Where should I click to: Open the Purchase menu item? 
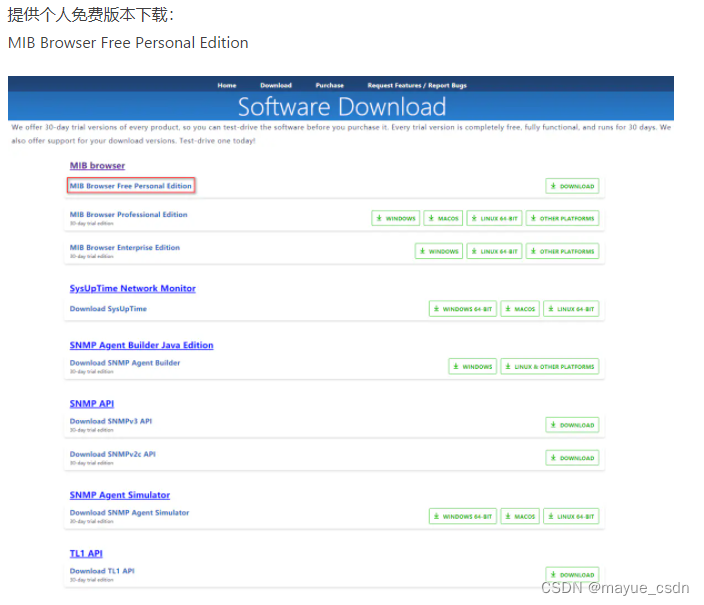coord(330,85)
